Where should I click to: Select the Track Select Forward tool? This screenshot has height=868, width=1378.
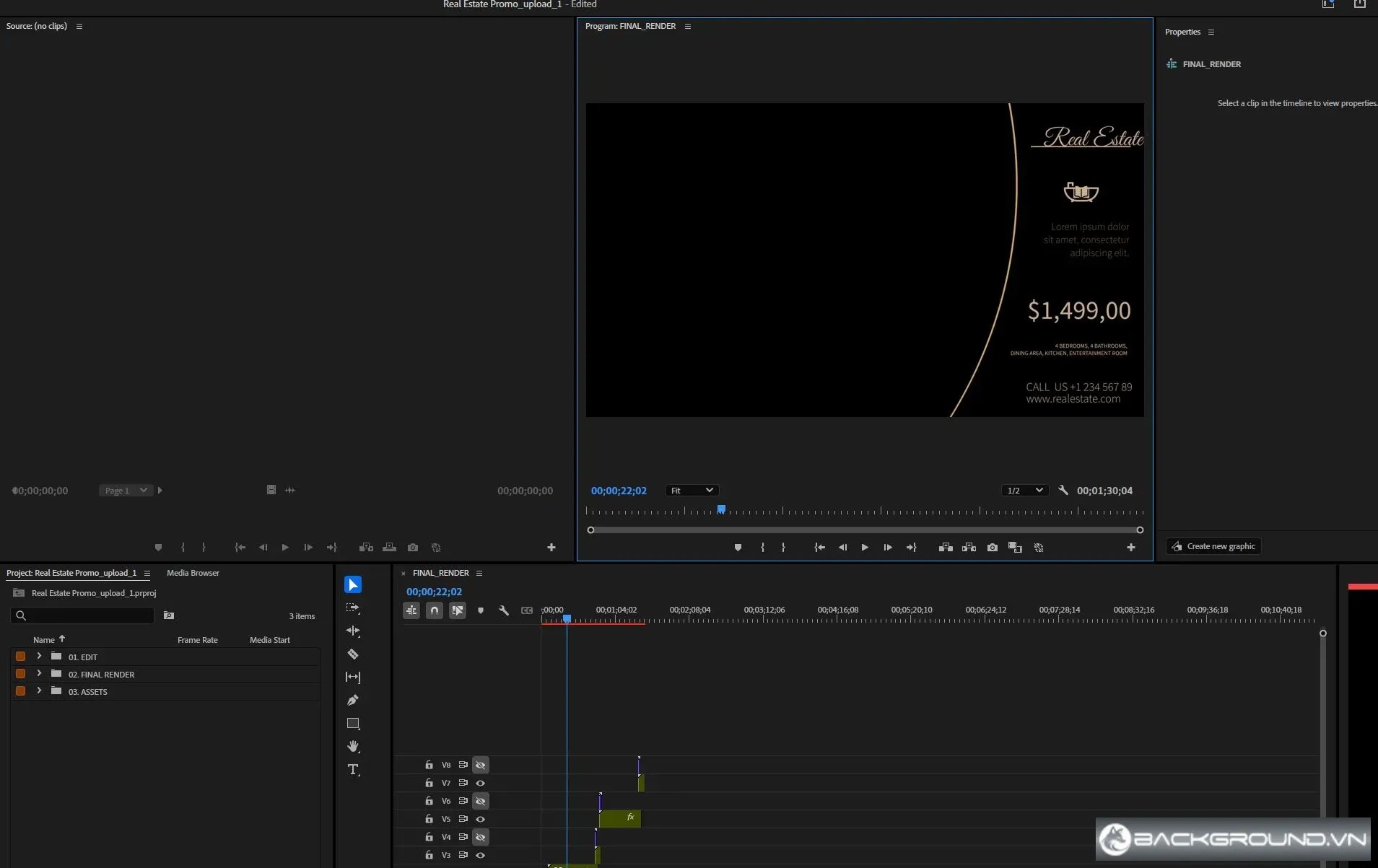pyautogui.click(x=353, y=608)
